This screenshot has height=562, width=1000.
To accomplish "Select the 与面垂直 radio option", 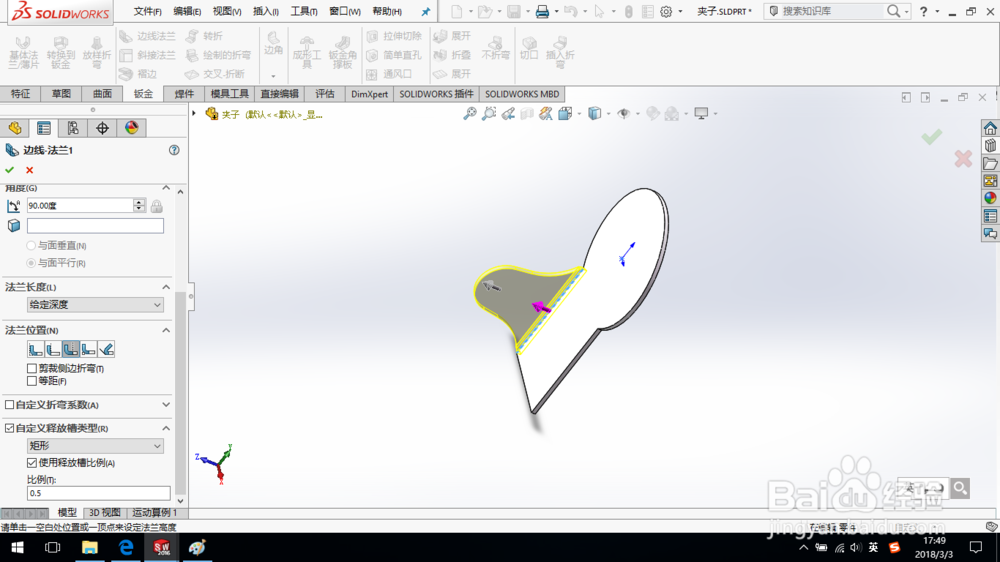I will [x=31, y=246].
